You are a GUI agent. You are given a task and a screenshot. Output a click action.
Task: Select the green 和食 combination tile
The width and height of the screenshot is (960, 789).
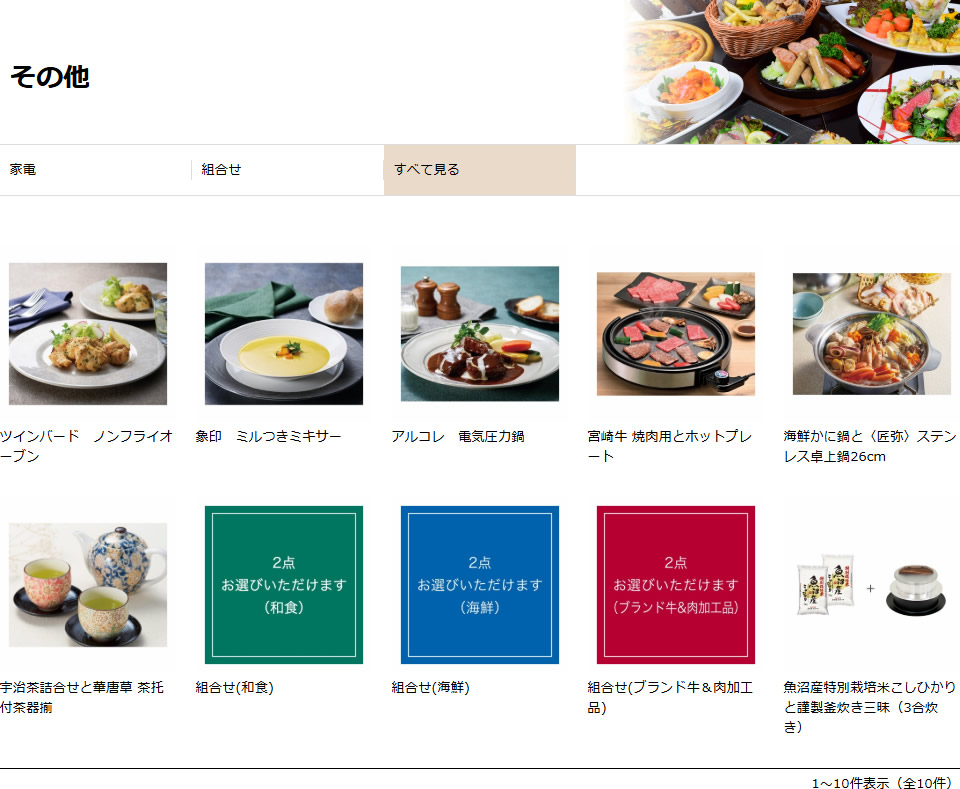(x=283, y=585)
